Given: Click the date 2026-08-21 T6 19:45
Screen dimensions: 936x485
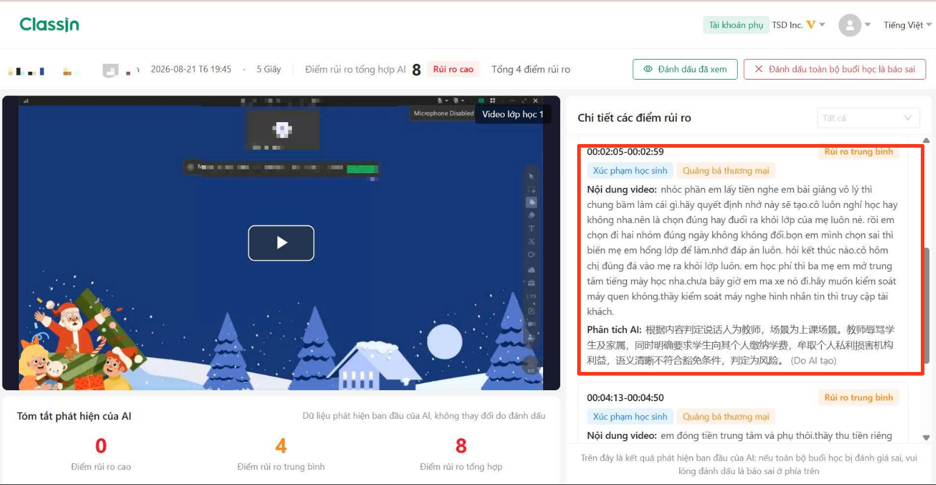Looking at the screenshot, I should pos(191,69).
